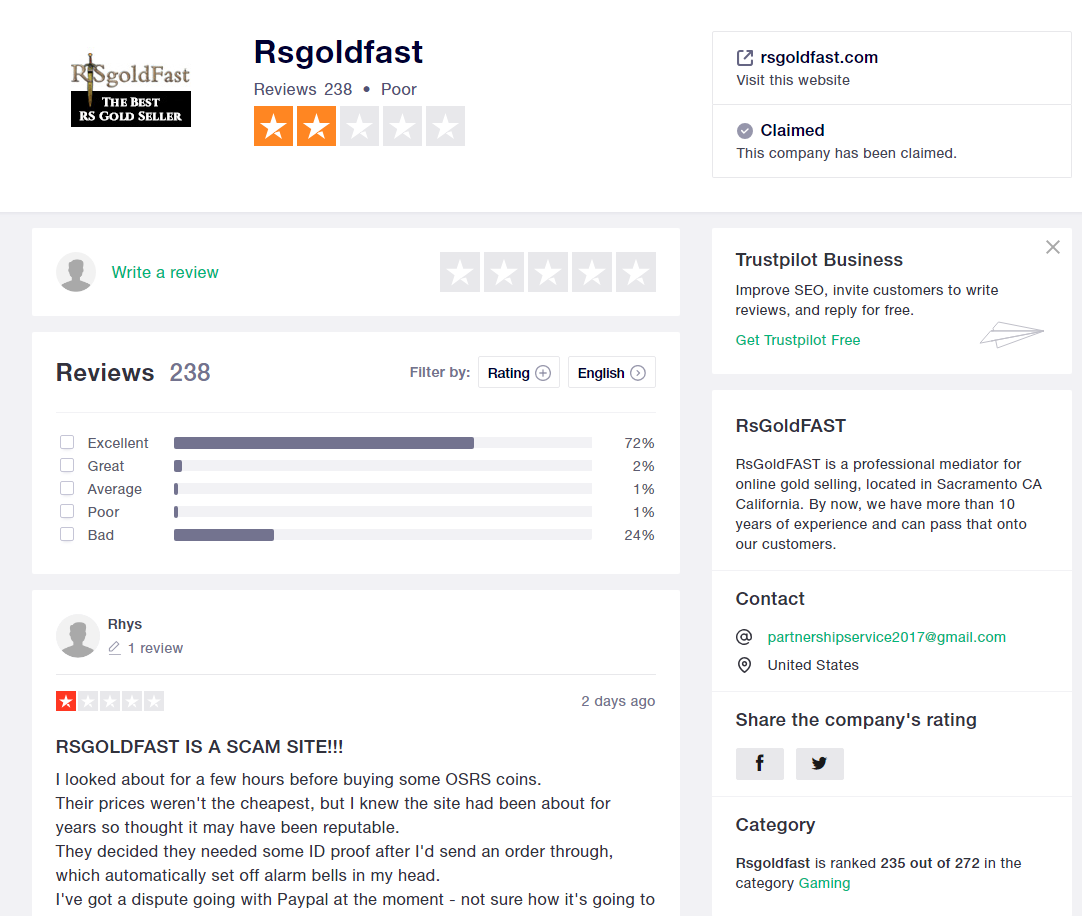The image size is (1082, 916).
Task: Visit the rsgoldfast.com website link
Action: (x=818, y=57)
